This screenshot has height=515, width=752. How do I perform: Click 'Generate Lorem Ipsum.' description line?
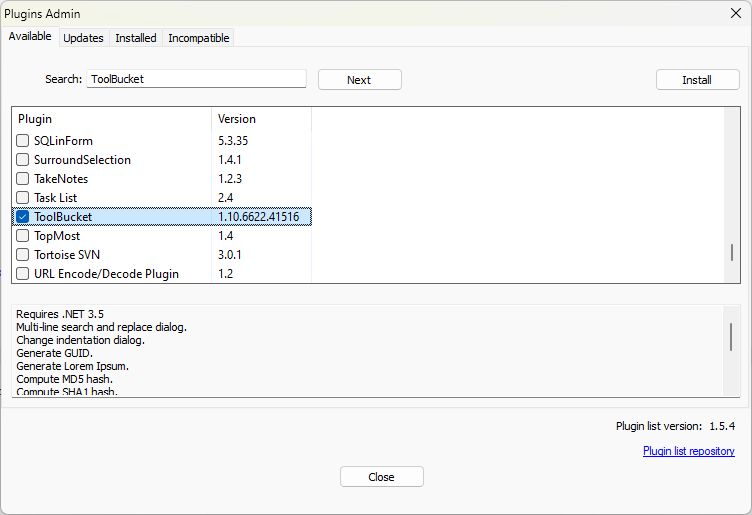coord(72,366)
